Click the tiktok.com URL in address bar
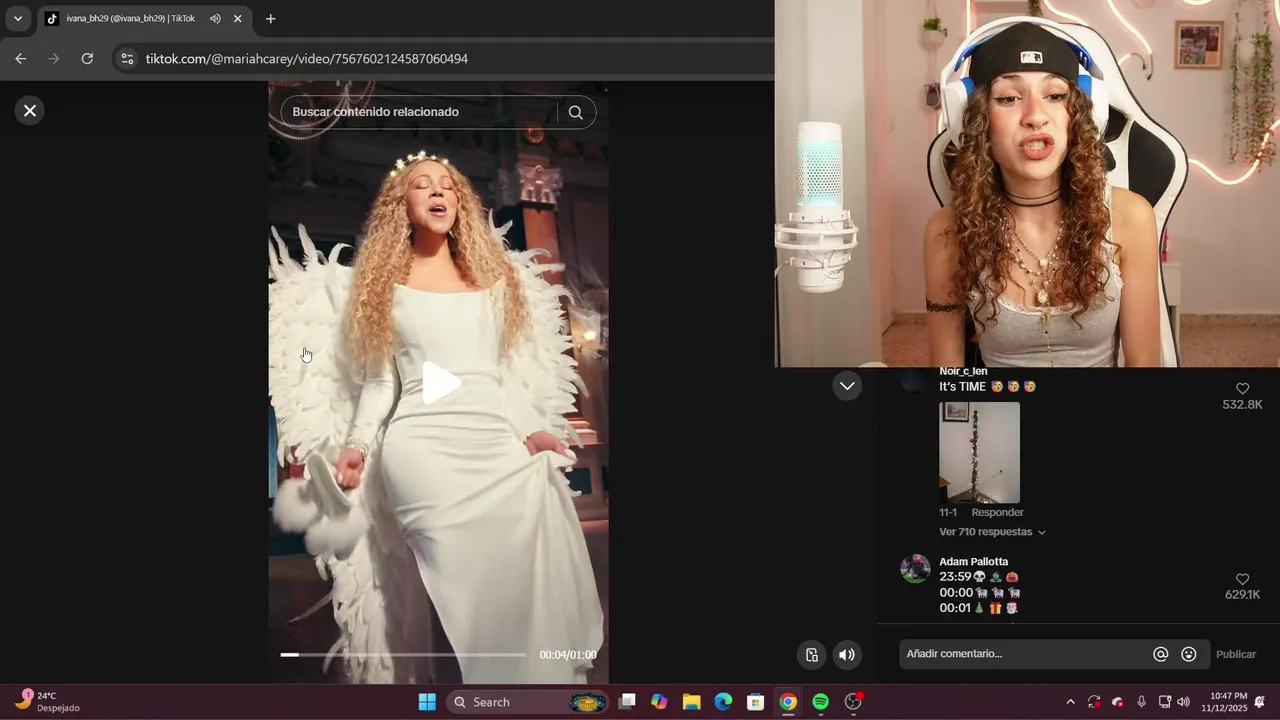 [306, 59]
